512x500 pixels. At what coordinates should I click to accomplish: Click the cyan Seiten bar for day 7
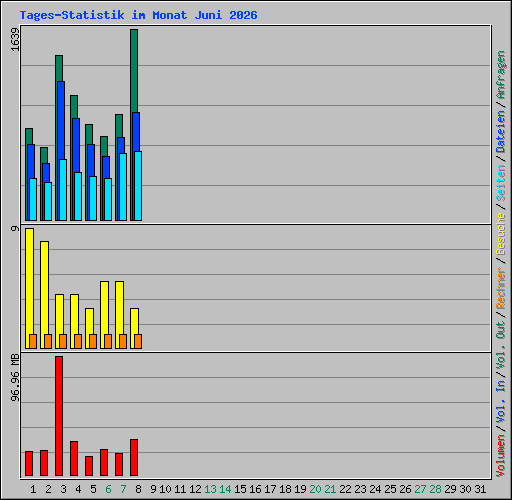[123, 187]
